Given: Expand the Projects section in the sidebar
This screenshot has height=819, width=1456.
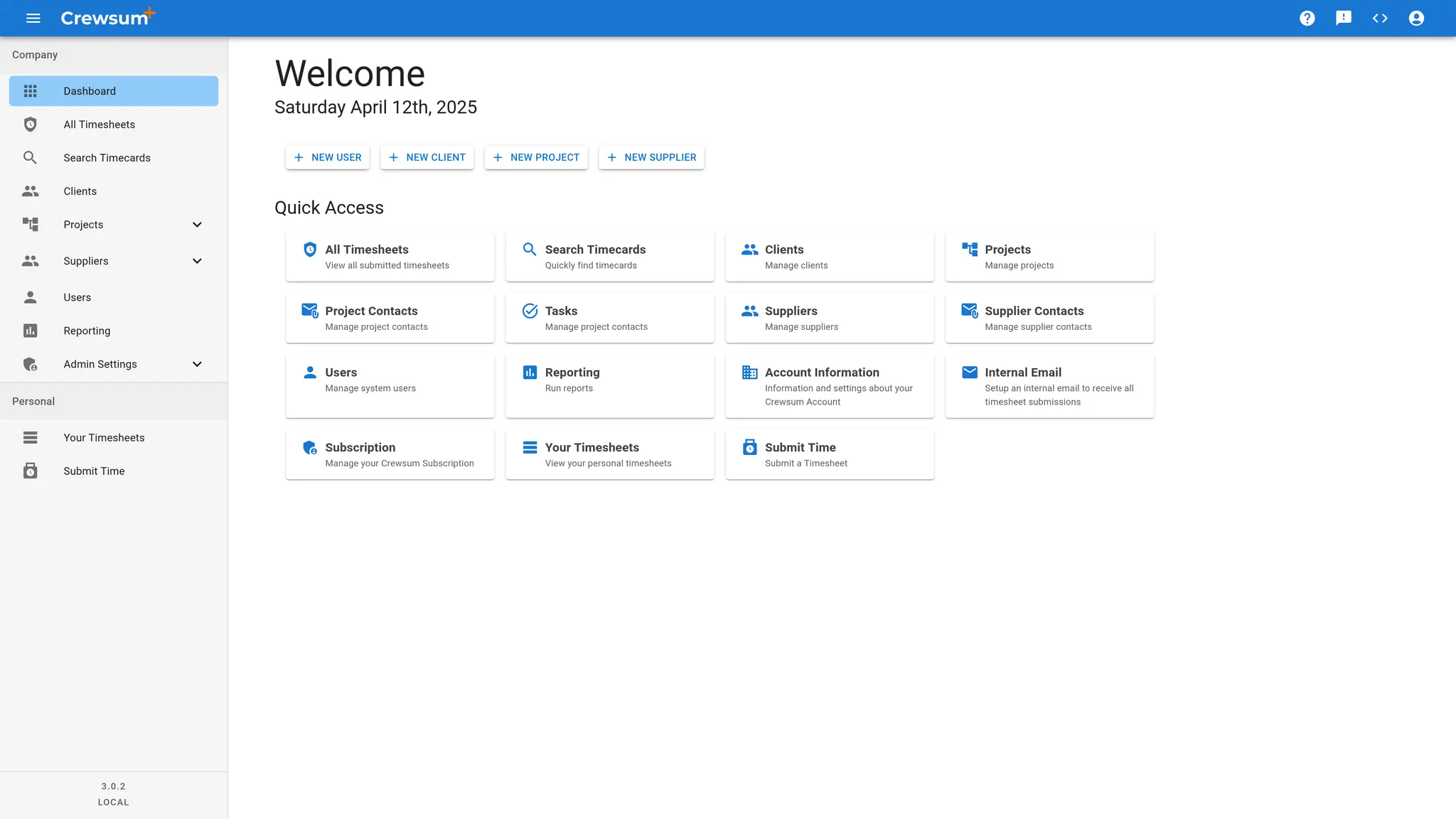Looking at the screenshot, I should (x=197, y=224).
